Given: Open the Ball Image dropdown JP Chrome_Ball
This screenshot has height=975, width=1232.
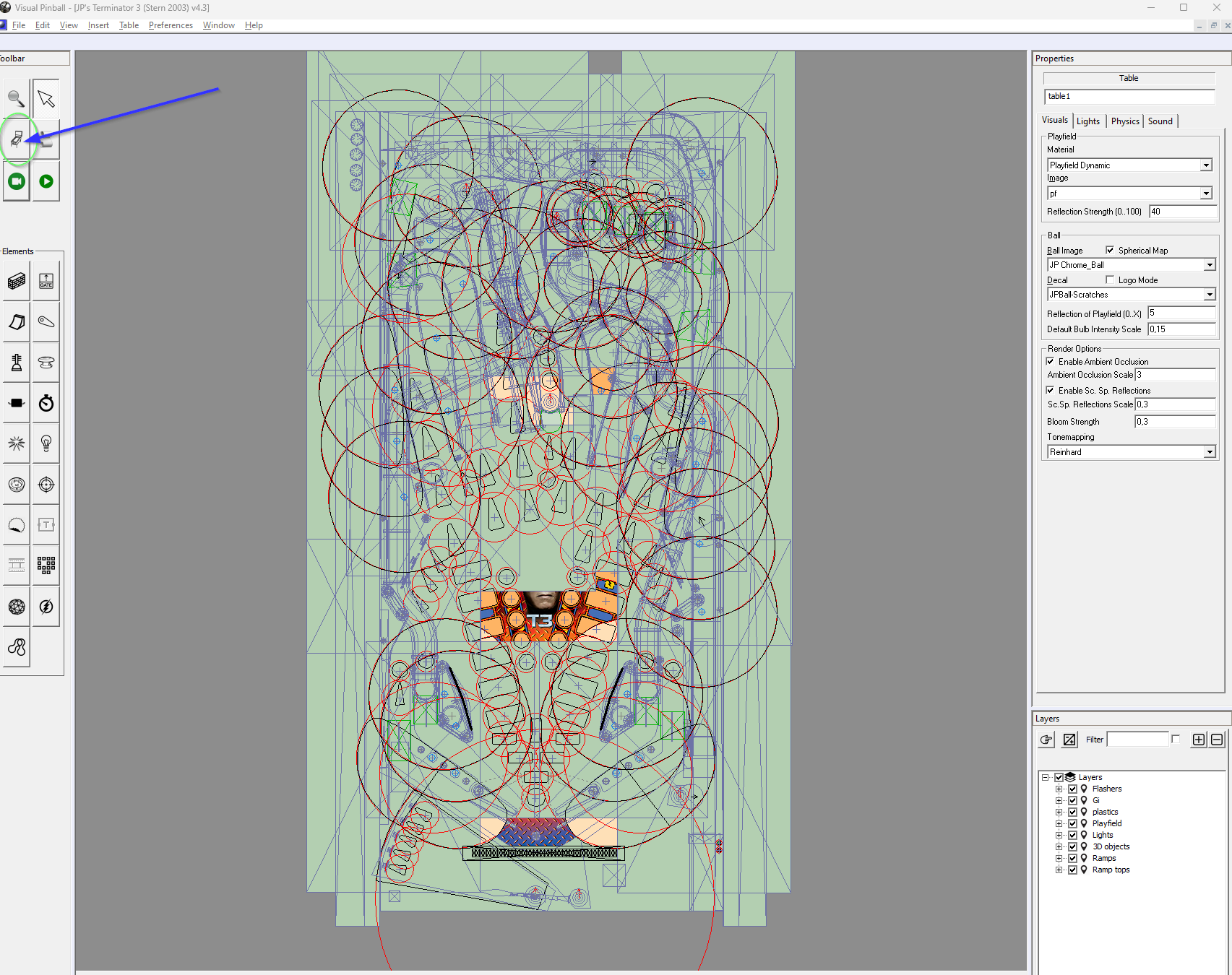Looking at the screenshot, I should (1132, 265).
